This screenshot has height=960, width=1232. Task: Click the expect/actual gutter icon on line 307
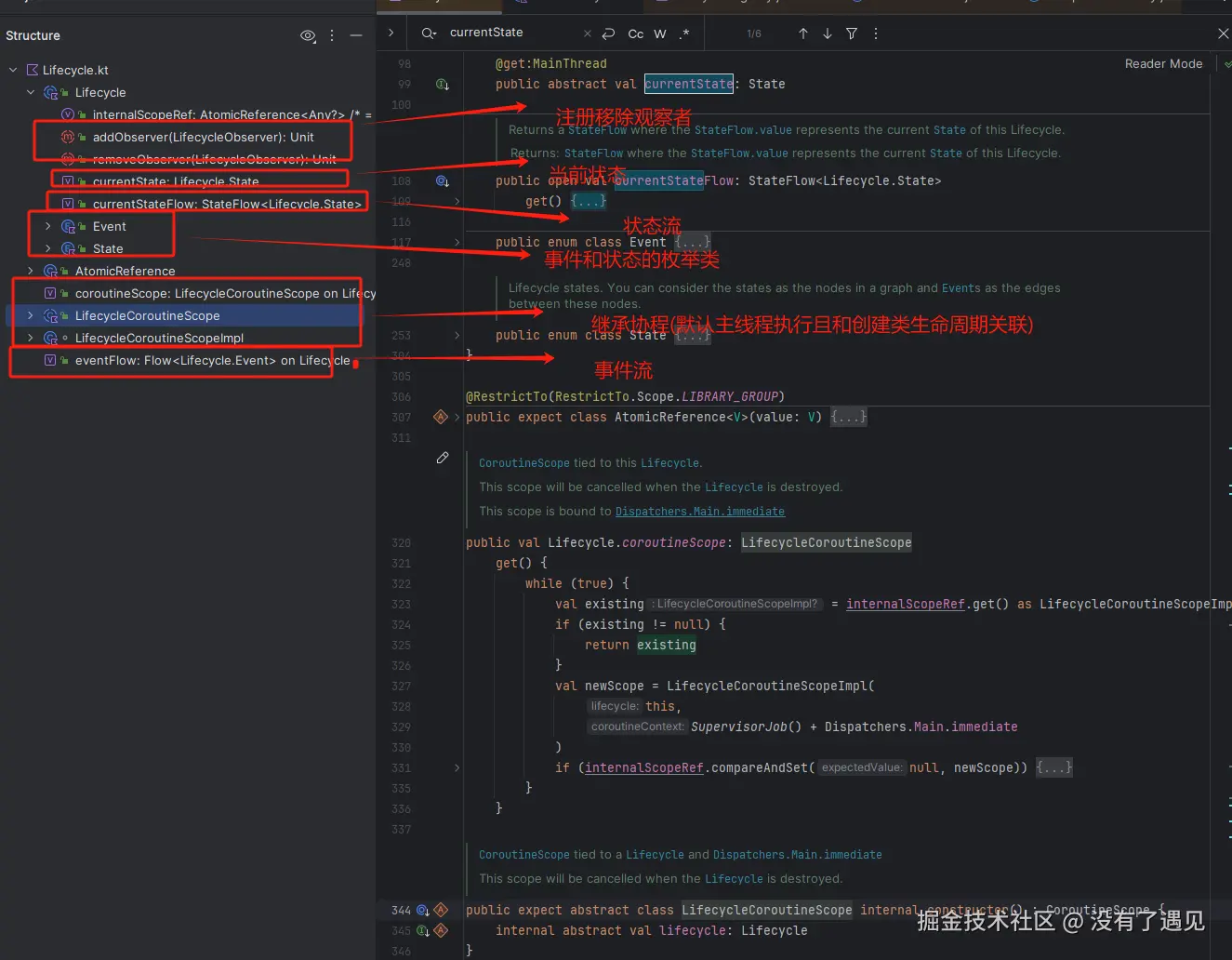point(441,417)
